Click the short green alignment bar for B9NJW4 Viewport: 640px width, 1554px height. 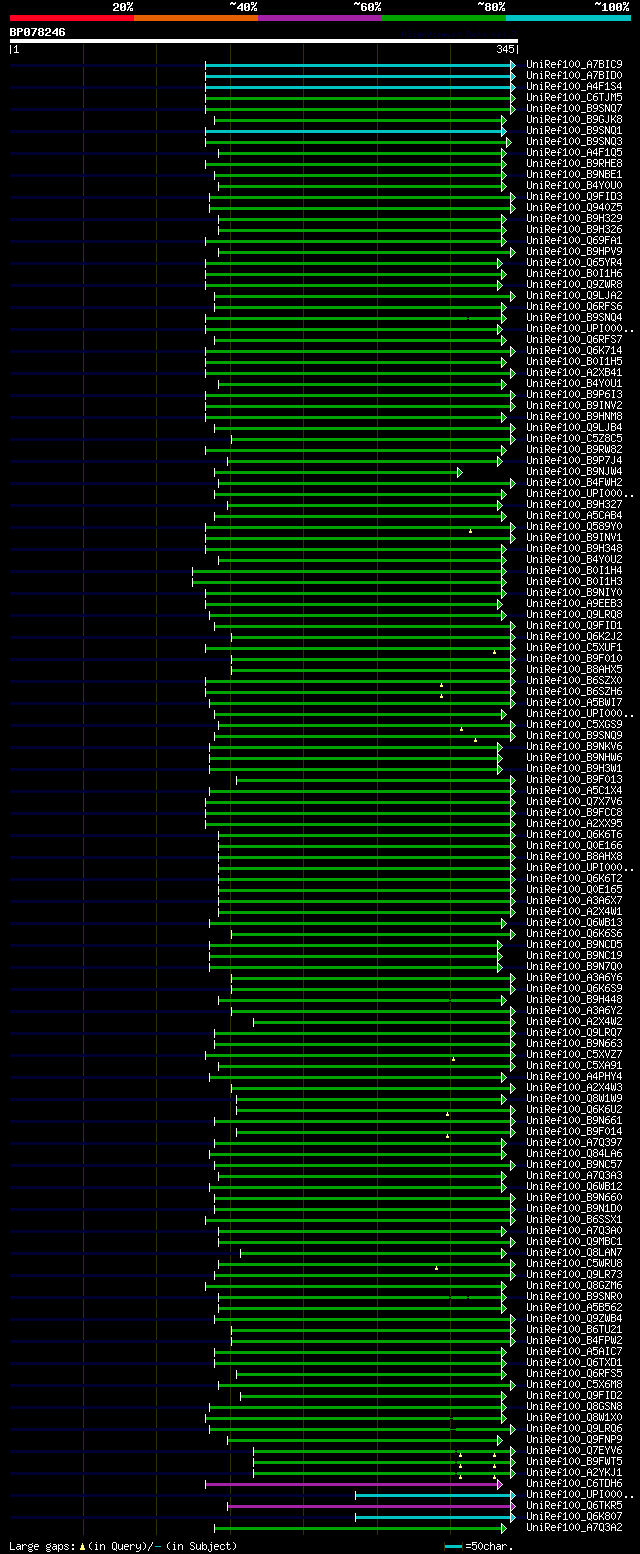point(338,472)
